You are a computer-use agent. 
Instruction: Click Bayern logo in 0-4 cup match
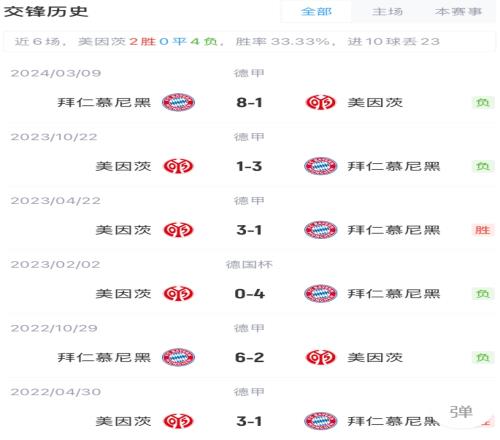[x=320, y=293]
